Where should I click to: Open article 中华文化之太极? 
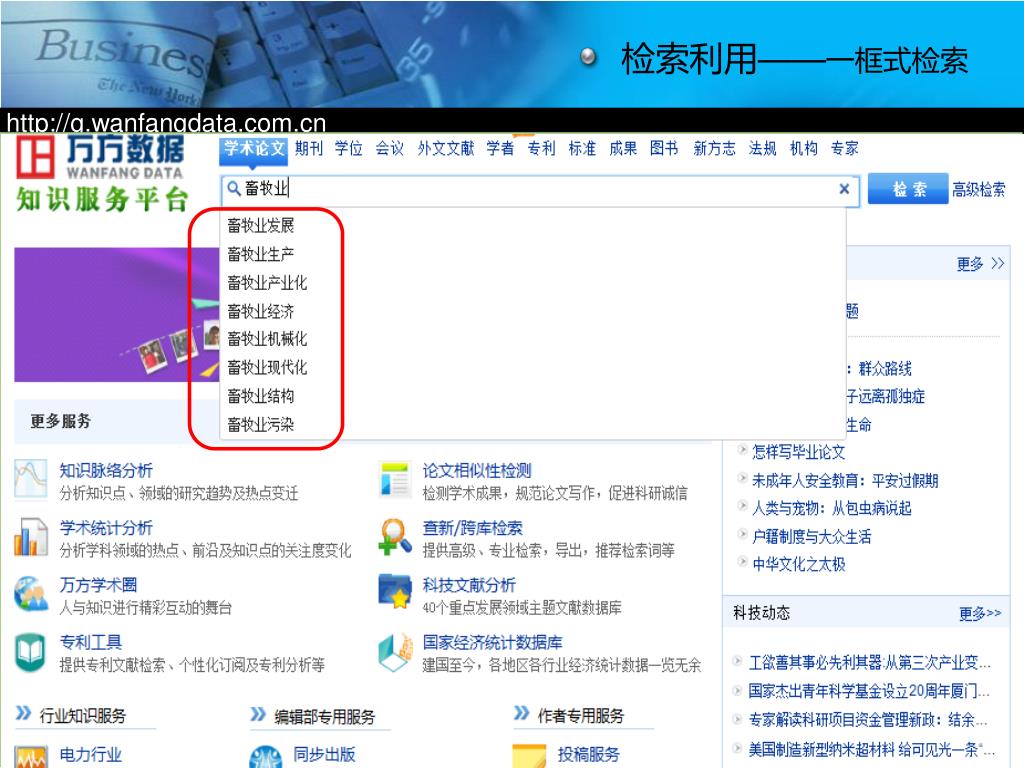[x=799, y=564]
